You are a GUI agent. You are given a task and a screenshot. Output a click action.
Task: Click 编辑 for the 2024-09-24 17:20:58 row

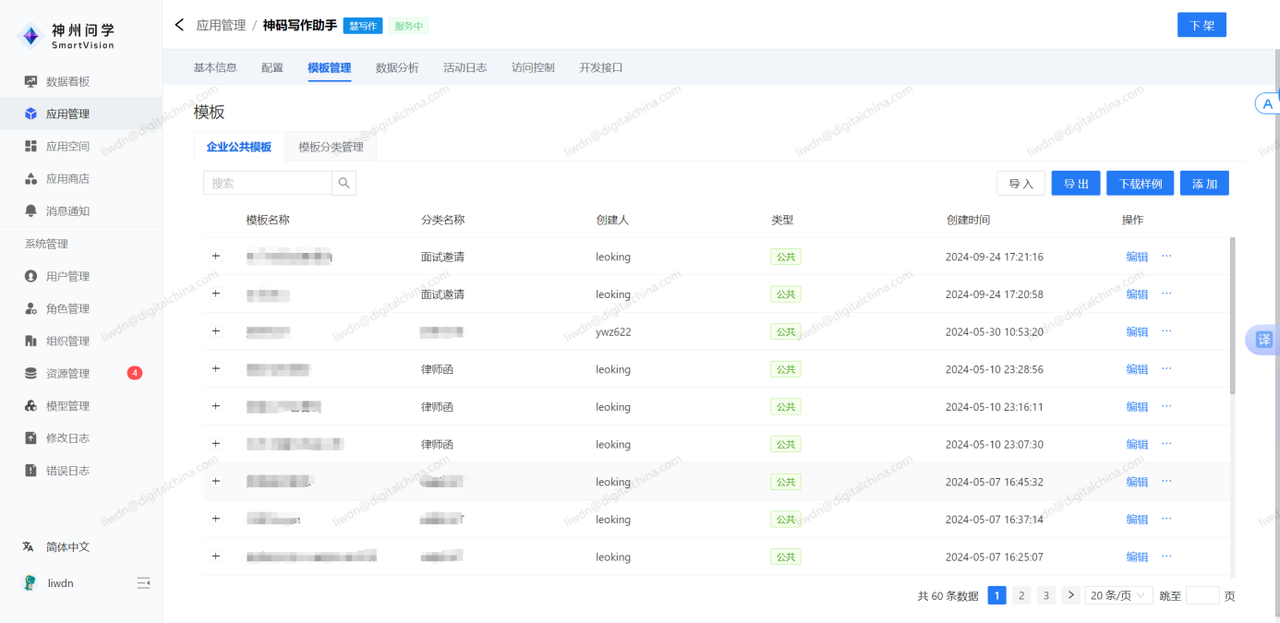point(1136,294)
